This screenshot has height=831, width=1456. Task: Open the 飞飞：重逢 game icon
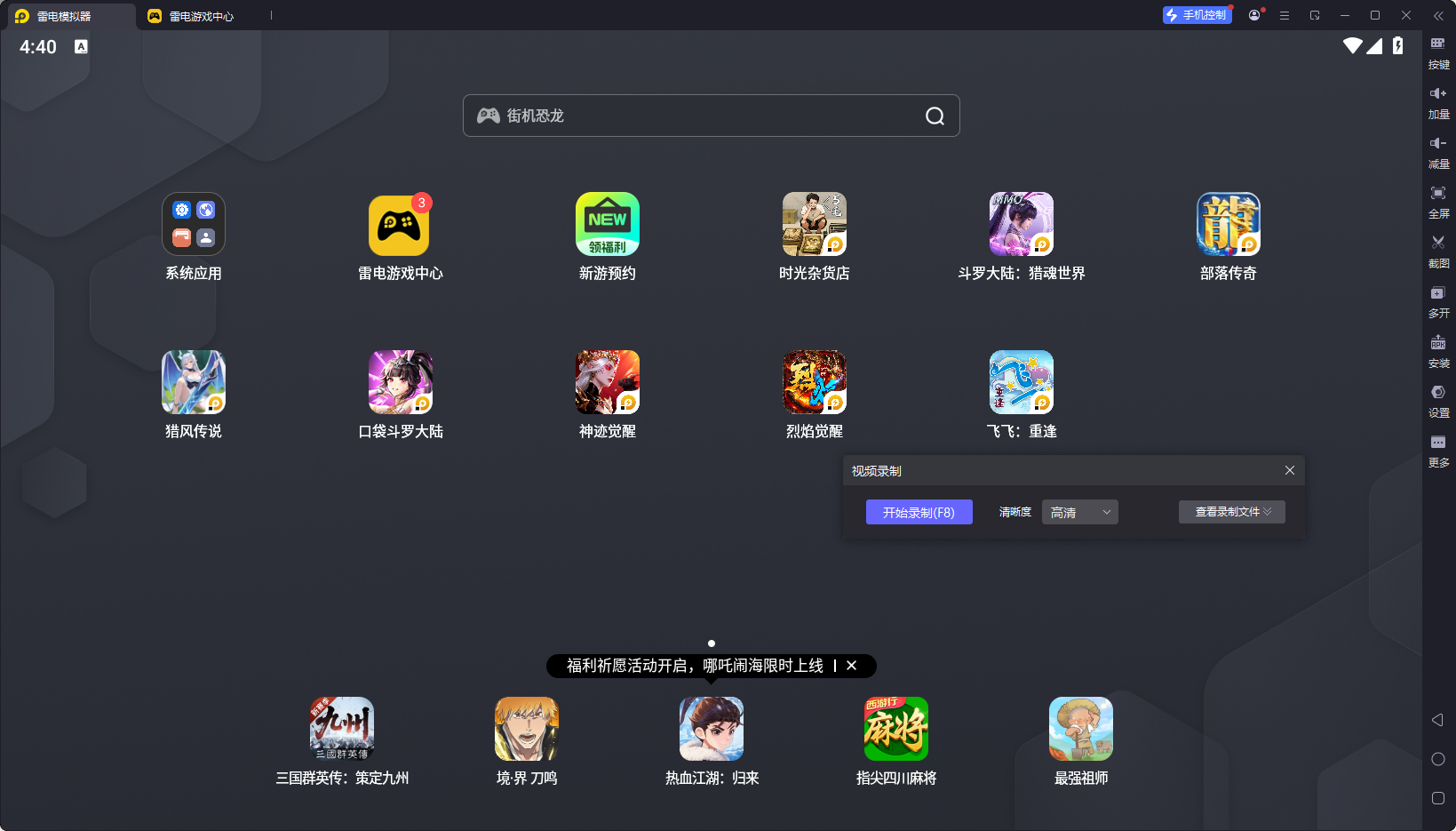(x=1022, y=382)
